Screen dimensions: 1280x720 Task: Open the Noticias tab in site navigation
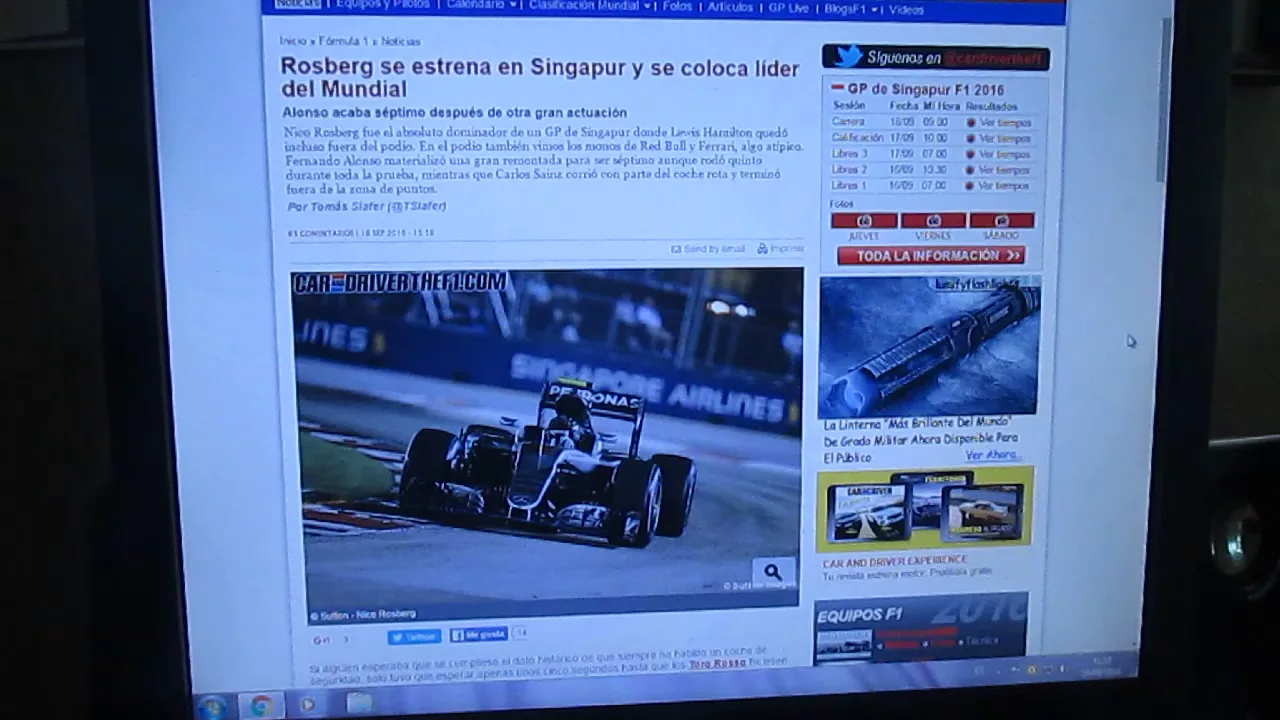298,4
